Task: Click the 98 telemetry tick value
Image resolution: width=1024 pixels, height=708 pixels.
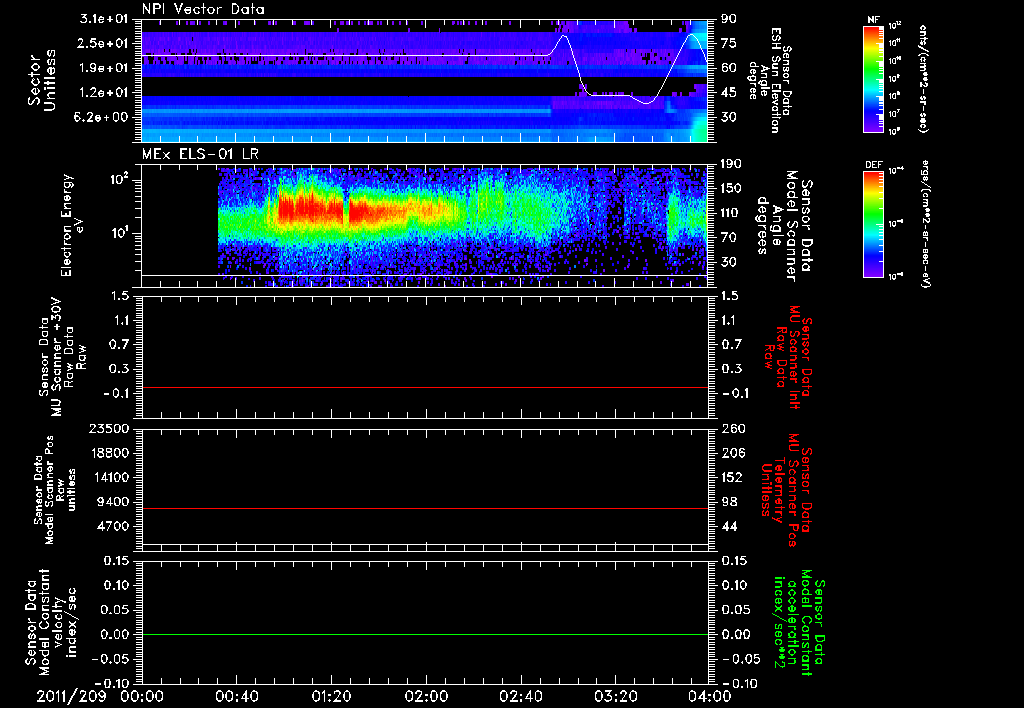Action: 729,502
